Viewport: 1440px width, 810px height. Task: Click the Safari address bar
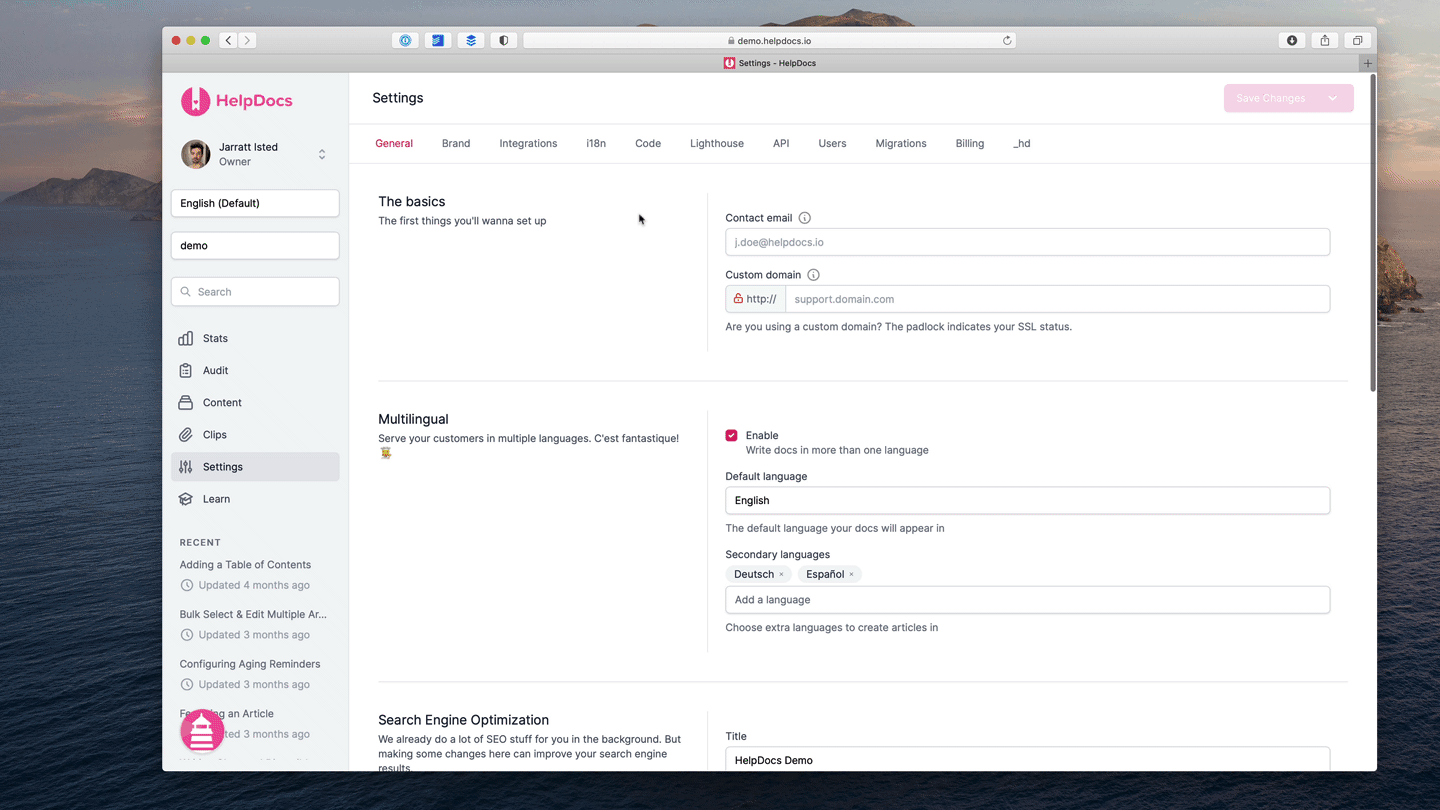click(768, 40)
